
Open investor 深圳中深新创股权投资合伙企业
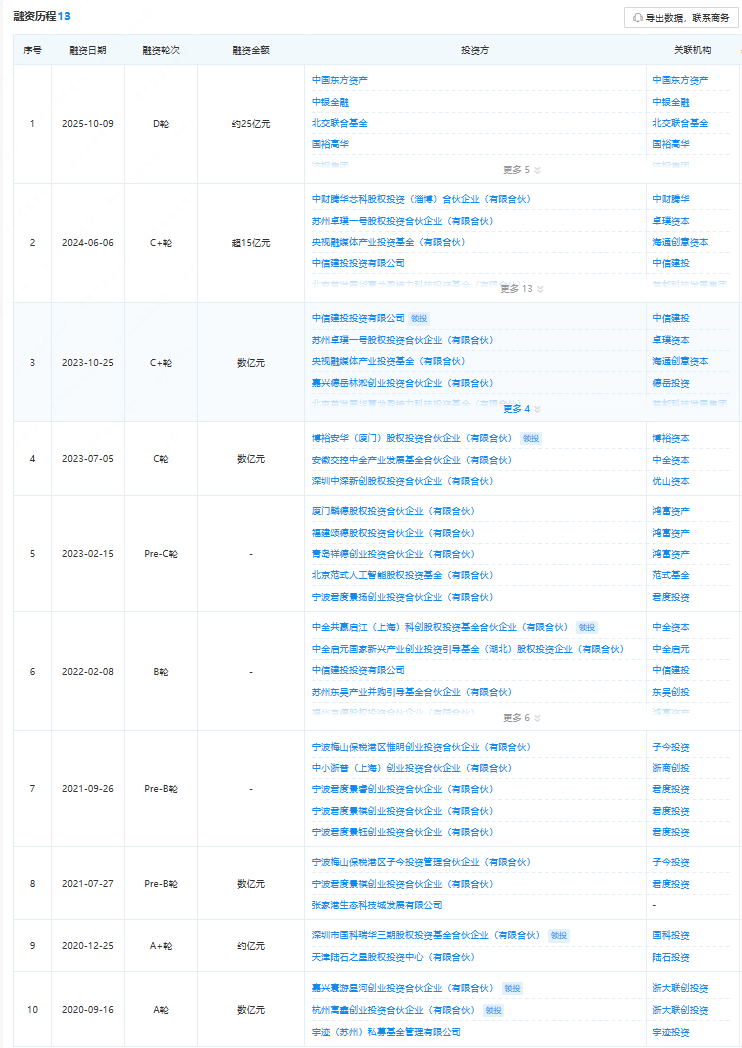coord(402,481)
